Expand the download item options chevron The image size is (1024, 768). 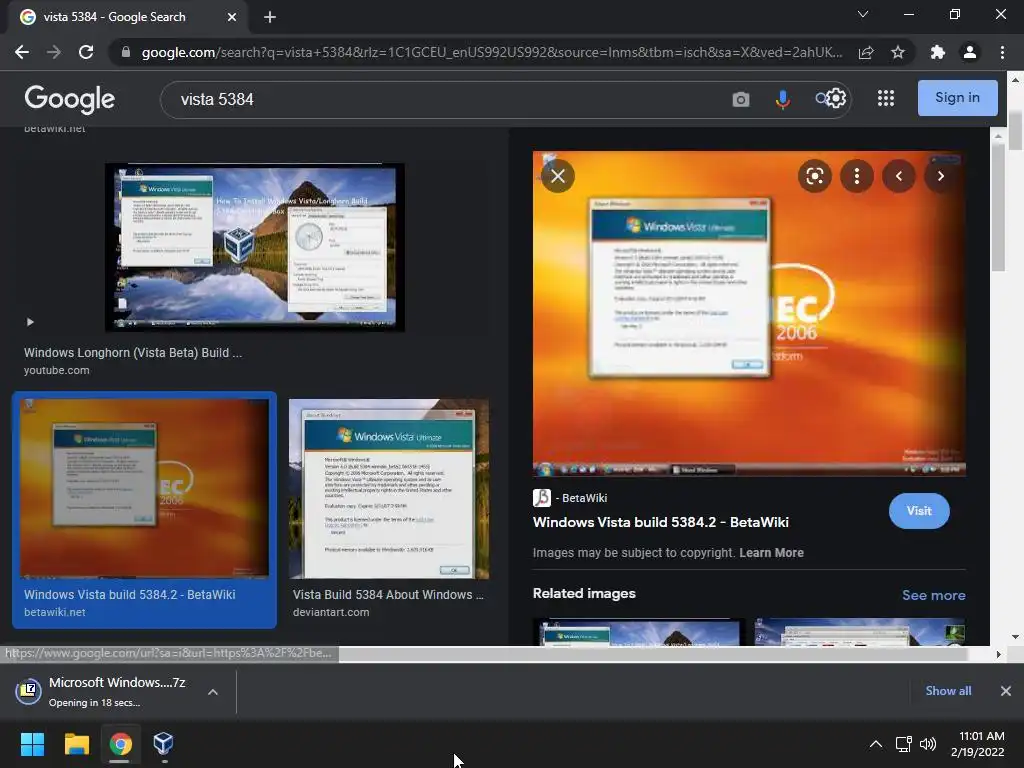tap(213, 692)
